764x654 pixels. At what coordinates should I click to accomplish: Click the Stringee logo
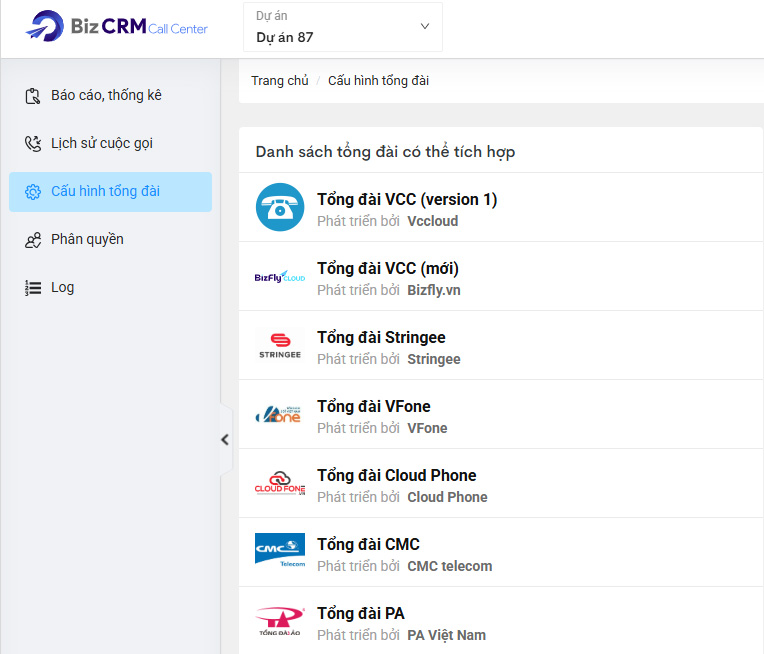click(x=279, y=345)
